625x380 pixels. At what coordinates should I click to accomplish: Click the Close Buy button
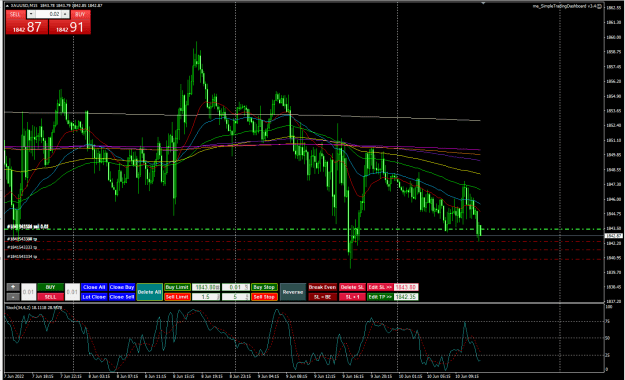(122, 287)
